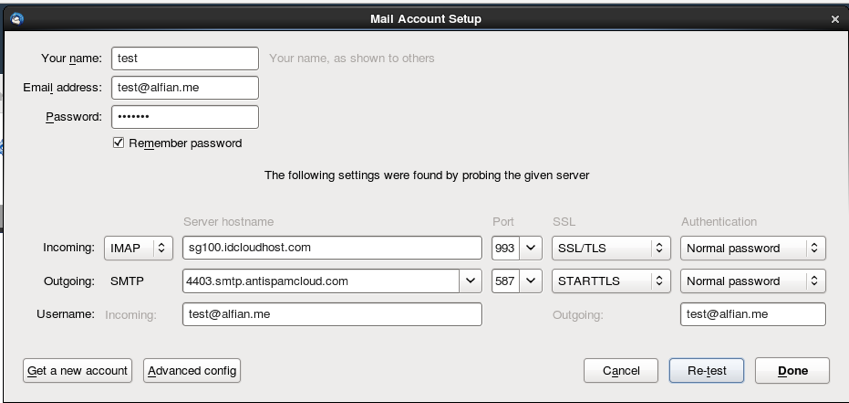Click the outgoing username field
The height and width of the screenshot is (403, 849).
coord(753,314)
